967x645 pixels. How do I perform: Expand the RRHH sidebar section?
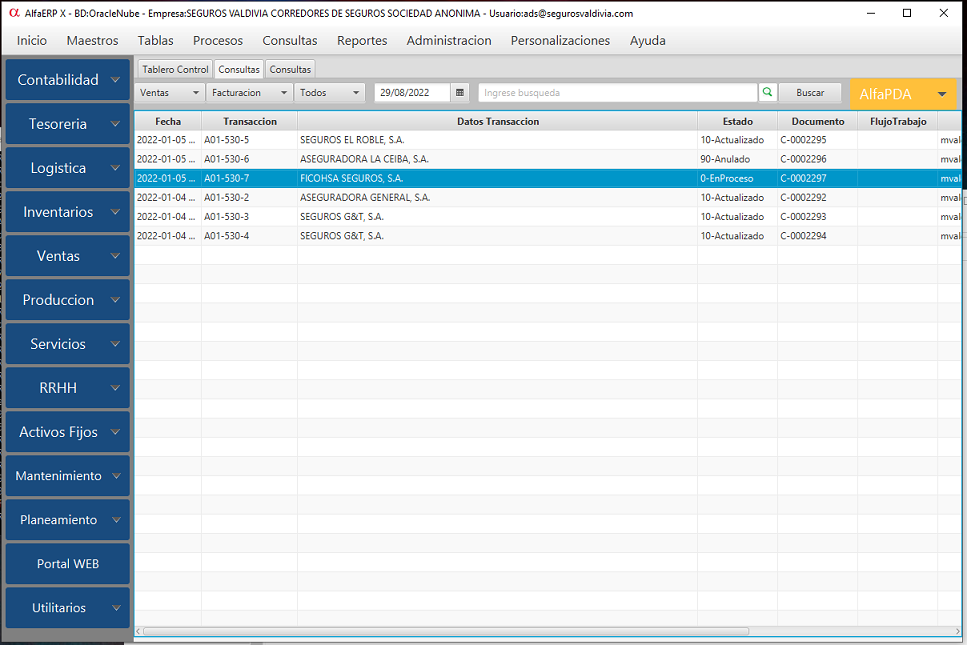[67, 388]
